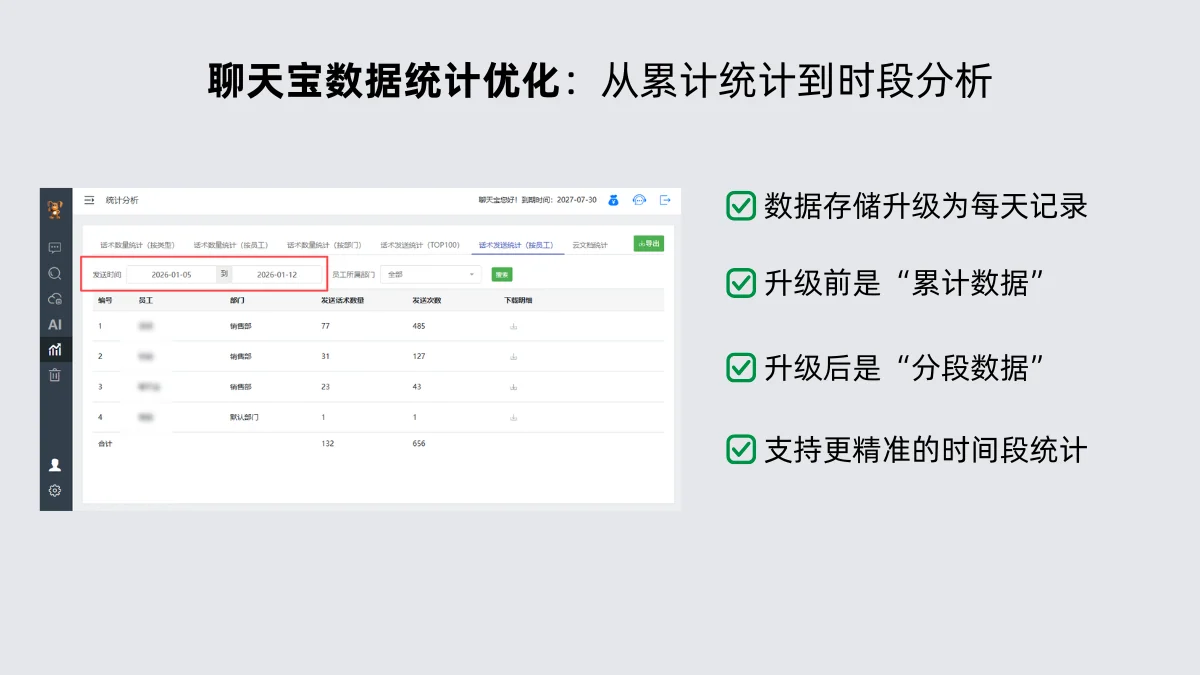
Task: Open the customer service headset icon
Action: (640, 200)
